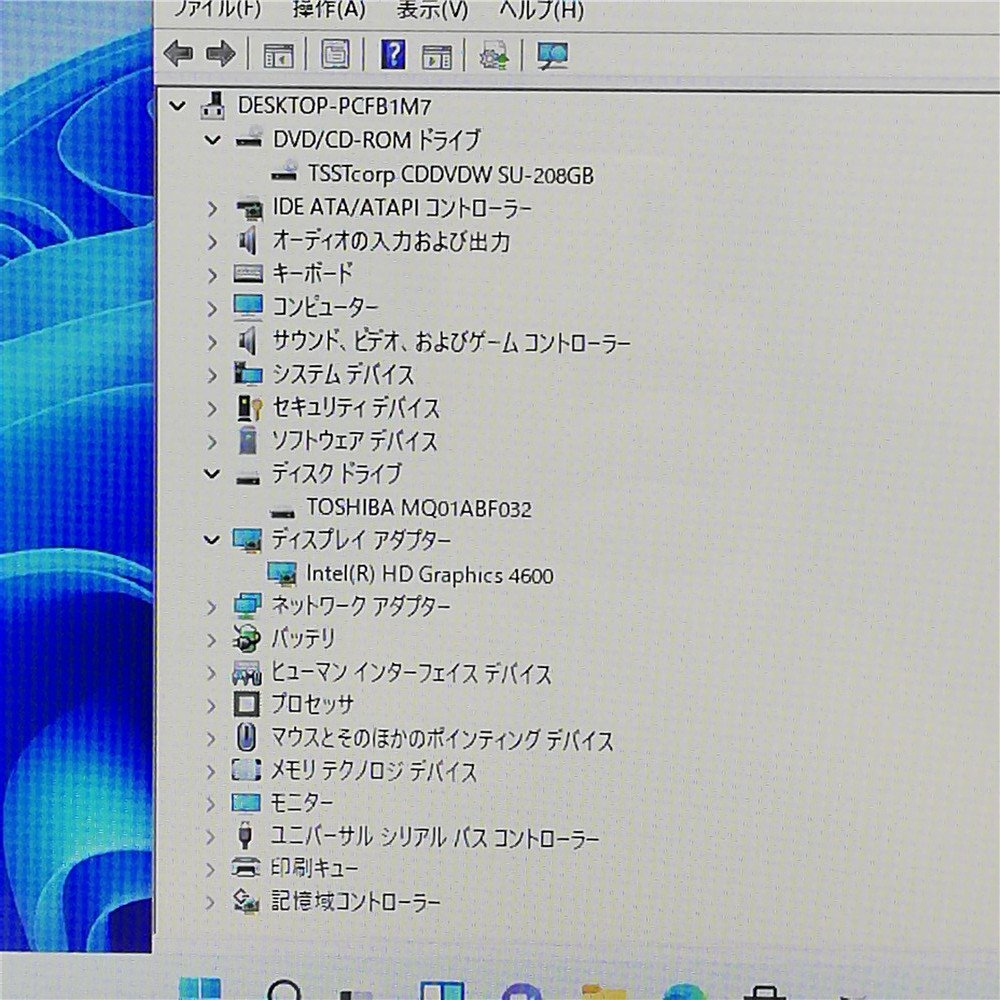Click the network adapter category icon
This screenshot has height=1000, width=1000.
[x=247, y=607]
